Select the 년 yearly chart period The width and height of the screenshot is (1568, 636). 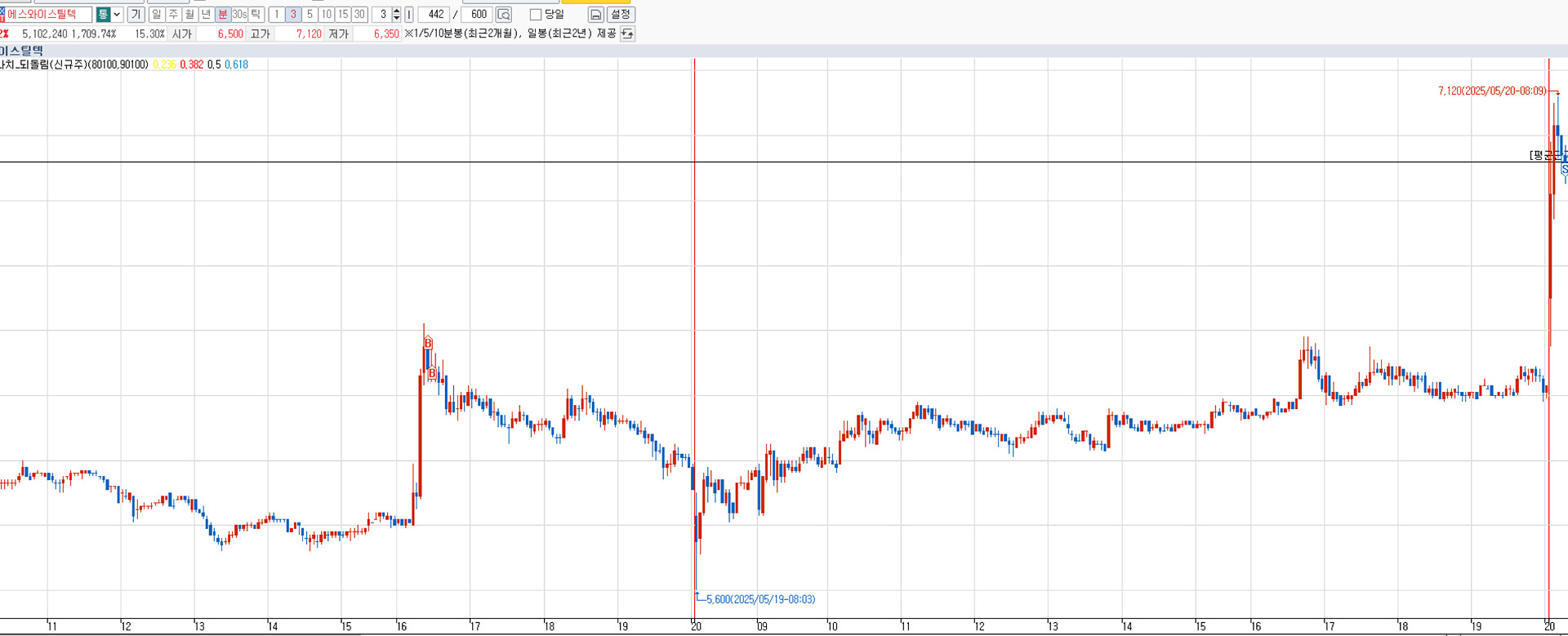(x=206, y=15)
